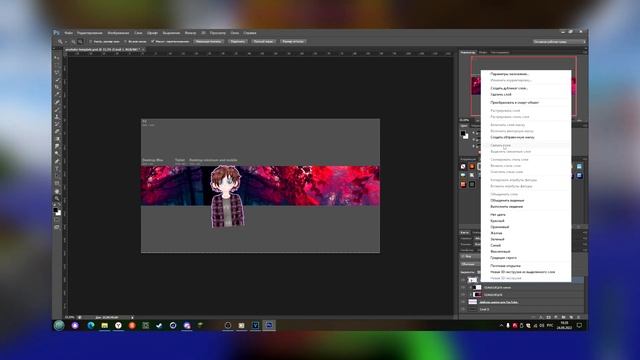Screen dimensions: 640x360
Task: Click the zoom-in magnifier in options bar
Action: [73, 42]
